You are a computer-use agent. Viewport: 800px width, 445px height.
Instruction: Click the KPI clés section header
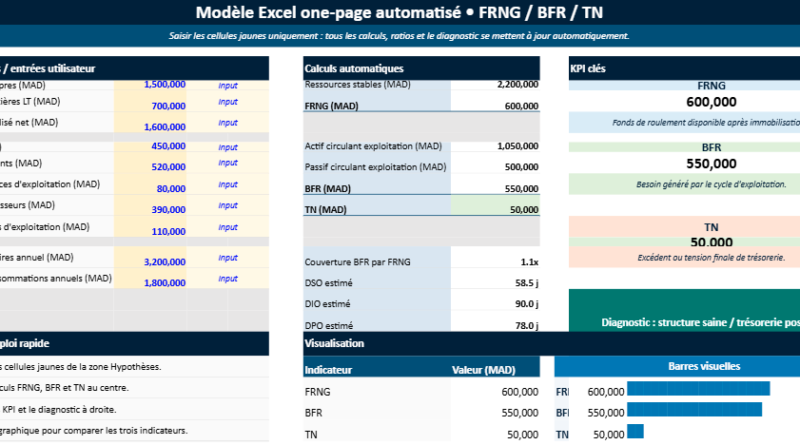pos(684,68)
